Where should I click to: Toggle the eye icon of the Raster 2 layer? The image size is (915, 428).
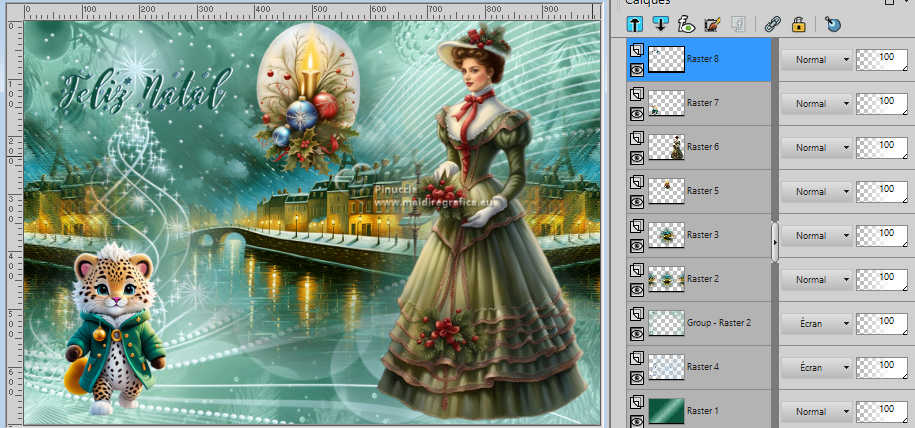tap(637, 290)
